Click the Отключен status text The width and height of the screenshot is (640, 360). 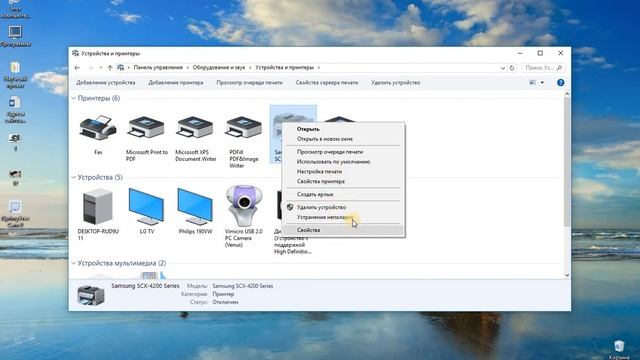pyautogui.click(x=225, y=302)
